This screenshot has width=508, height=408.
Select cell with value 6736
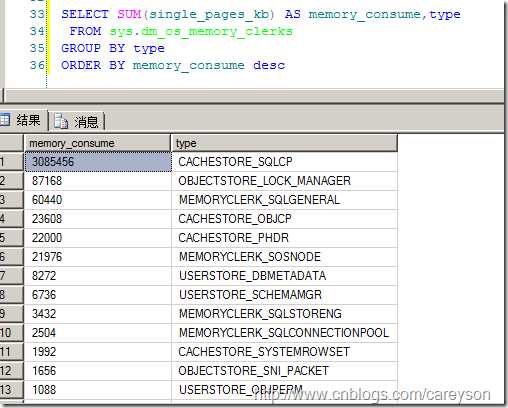point(98,295)
